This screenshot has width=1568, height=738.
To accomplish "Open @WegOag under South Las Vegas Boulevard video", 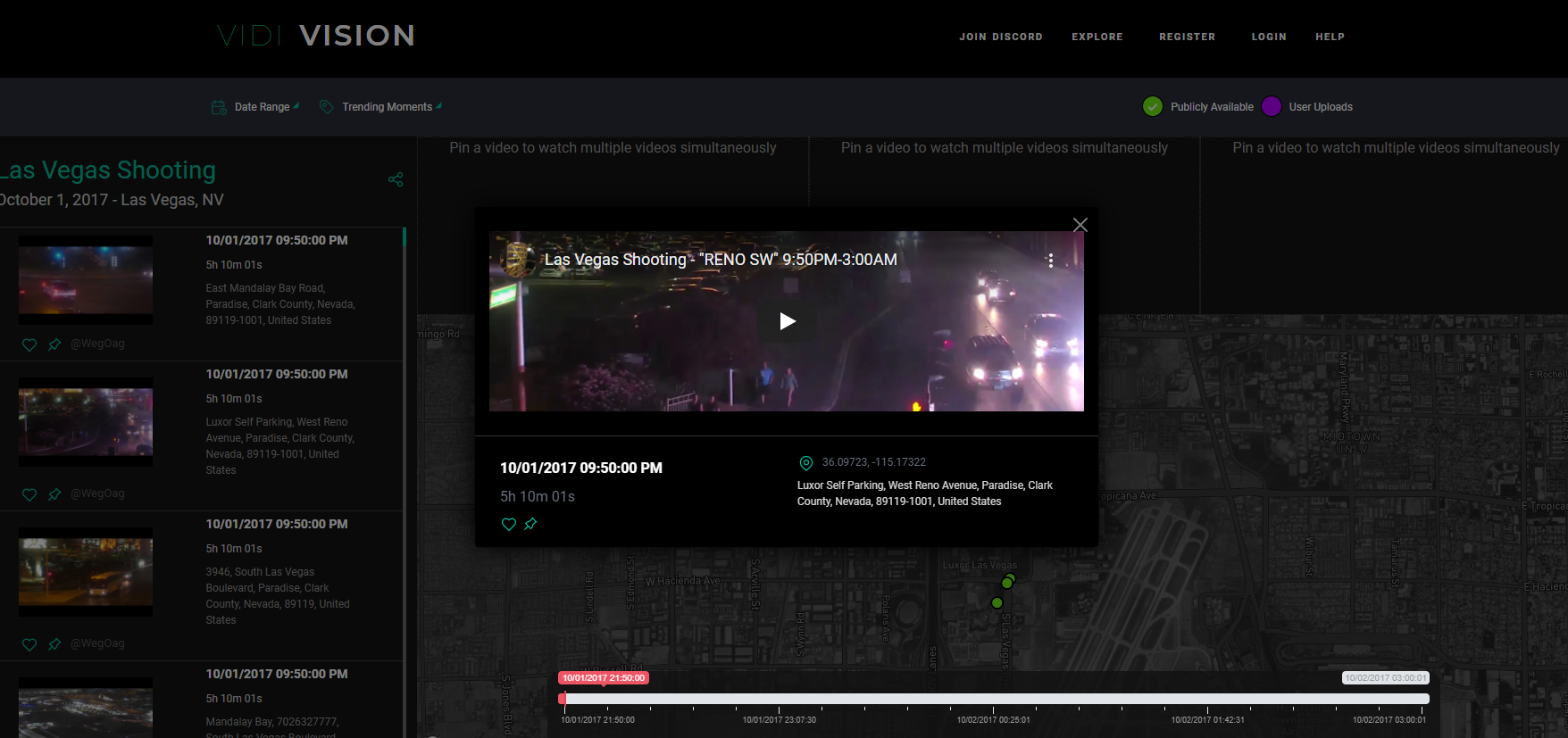I will coord(97,643).
